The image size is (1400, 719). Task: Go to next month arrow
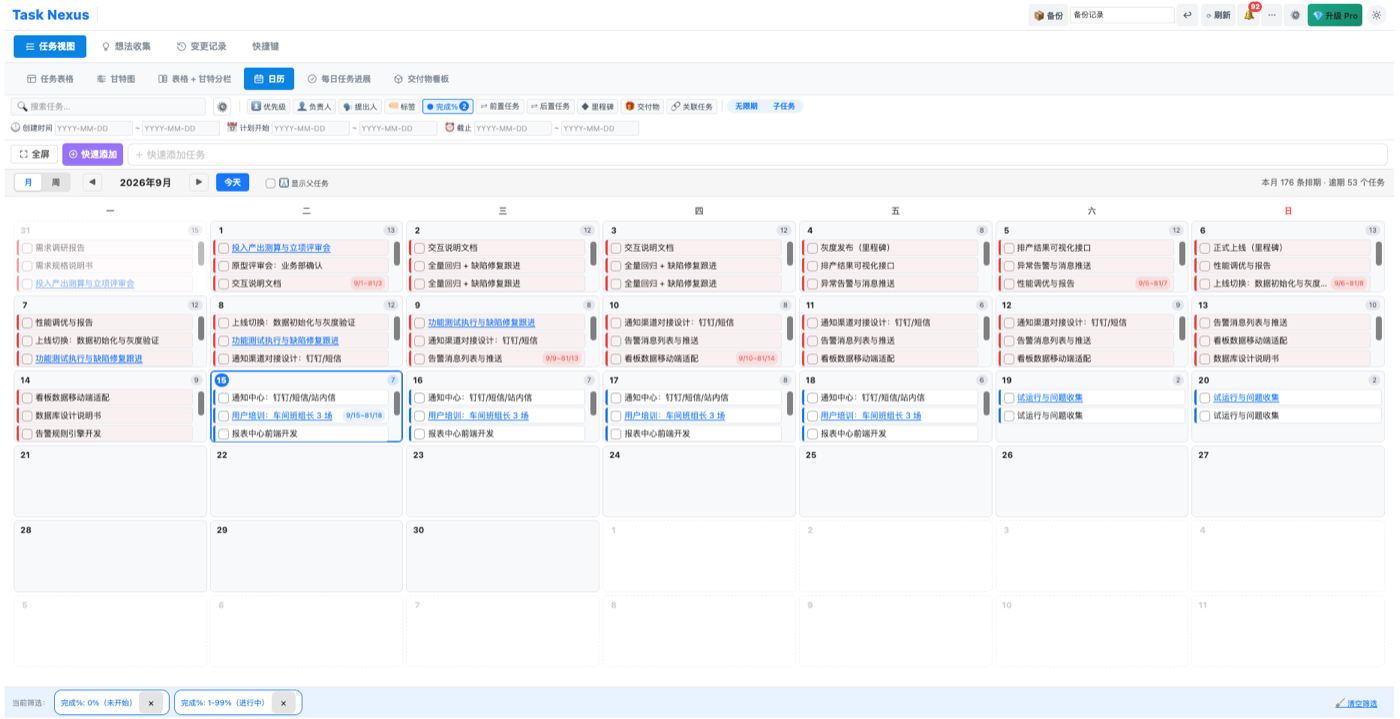click(199, 183)
